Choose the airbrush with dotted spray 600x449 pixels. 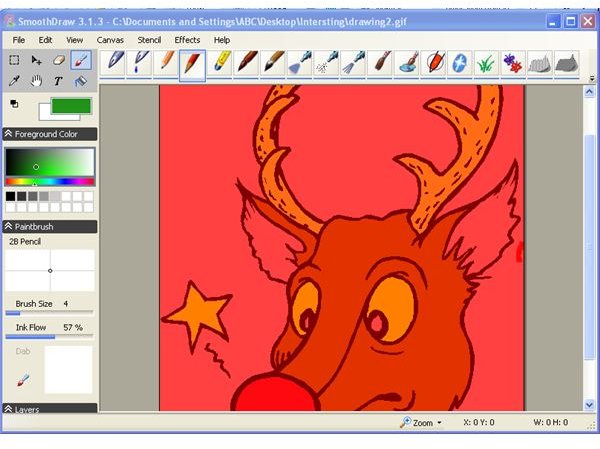click(x=326, y=63)
